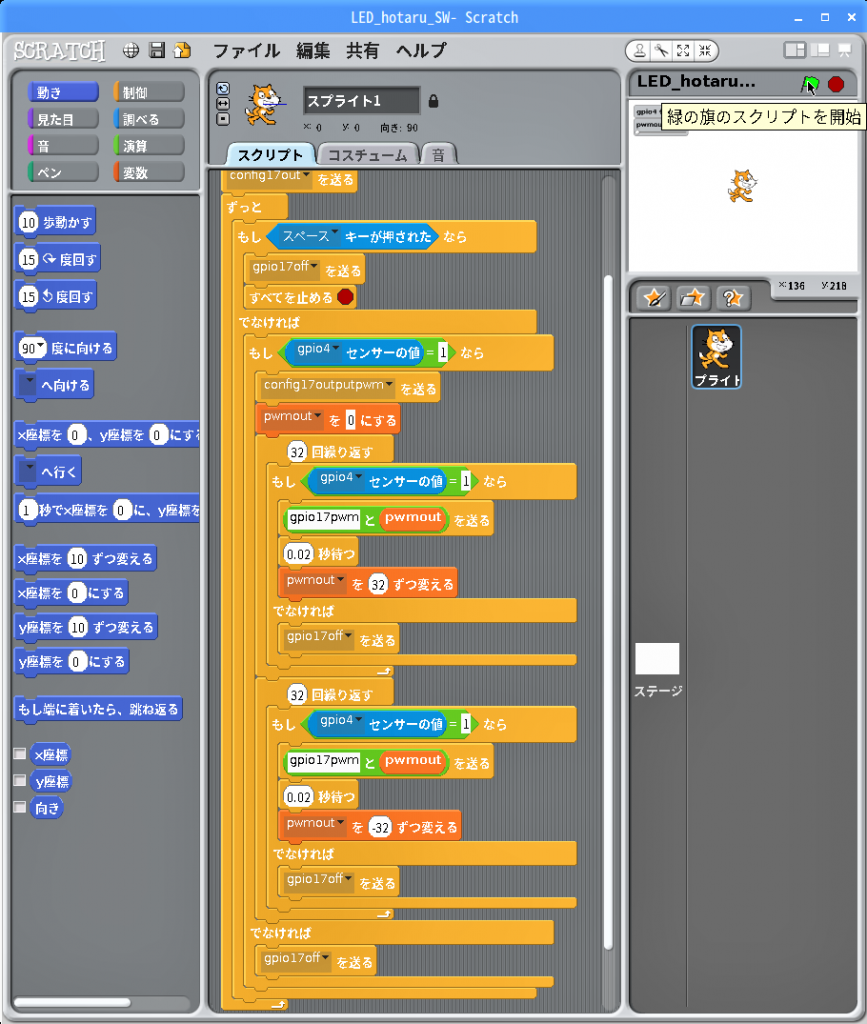Click the padlock icon beside the sprite name
Image resolution: width=867 pixels, height=1024 pixels.
(433, 101)
